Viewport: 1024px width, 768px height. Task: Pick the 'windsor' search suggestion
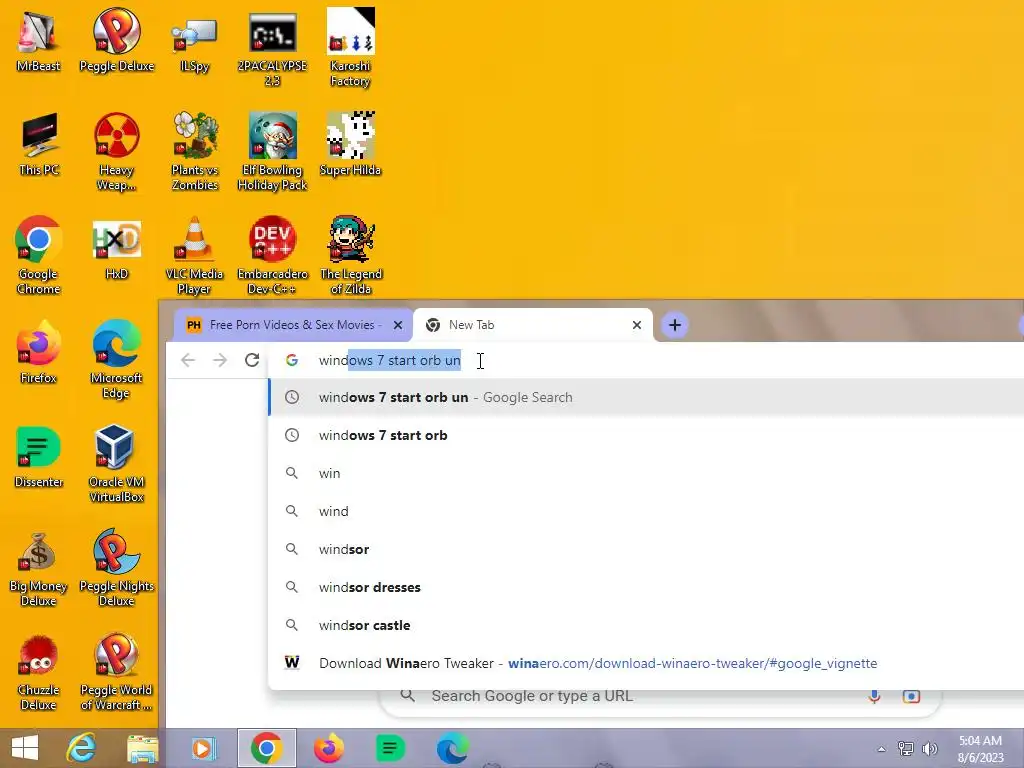click(x=647, y=549)
